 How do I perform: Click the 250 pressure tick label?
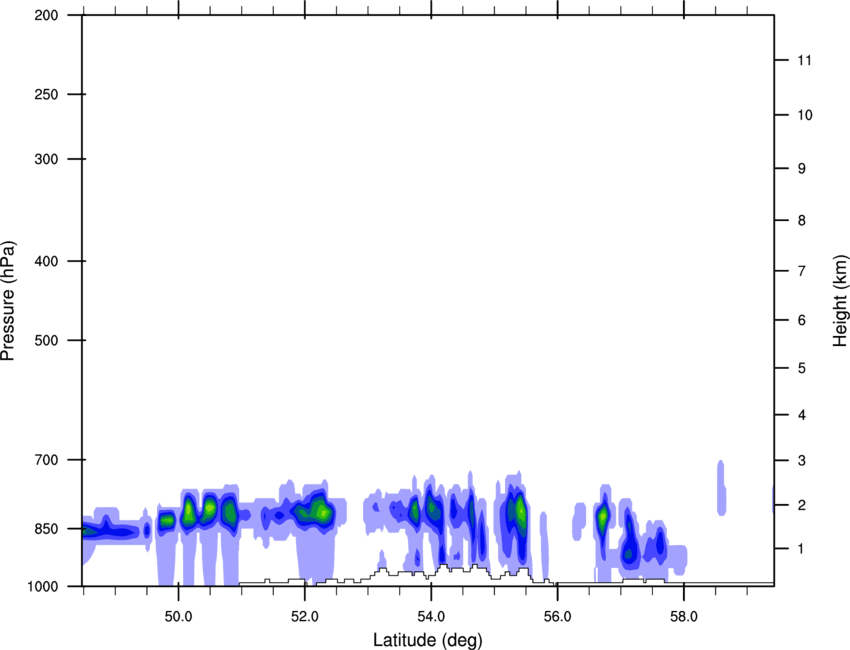(46, 94)
